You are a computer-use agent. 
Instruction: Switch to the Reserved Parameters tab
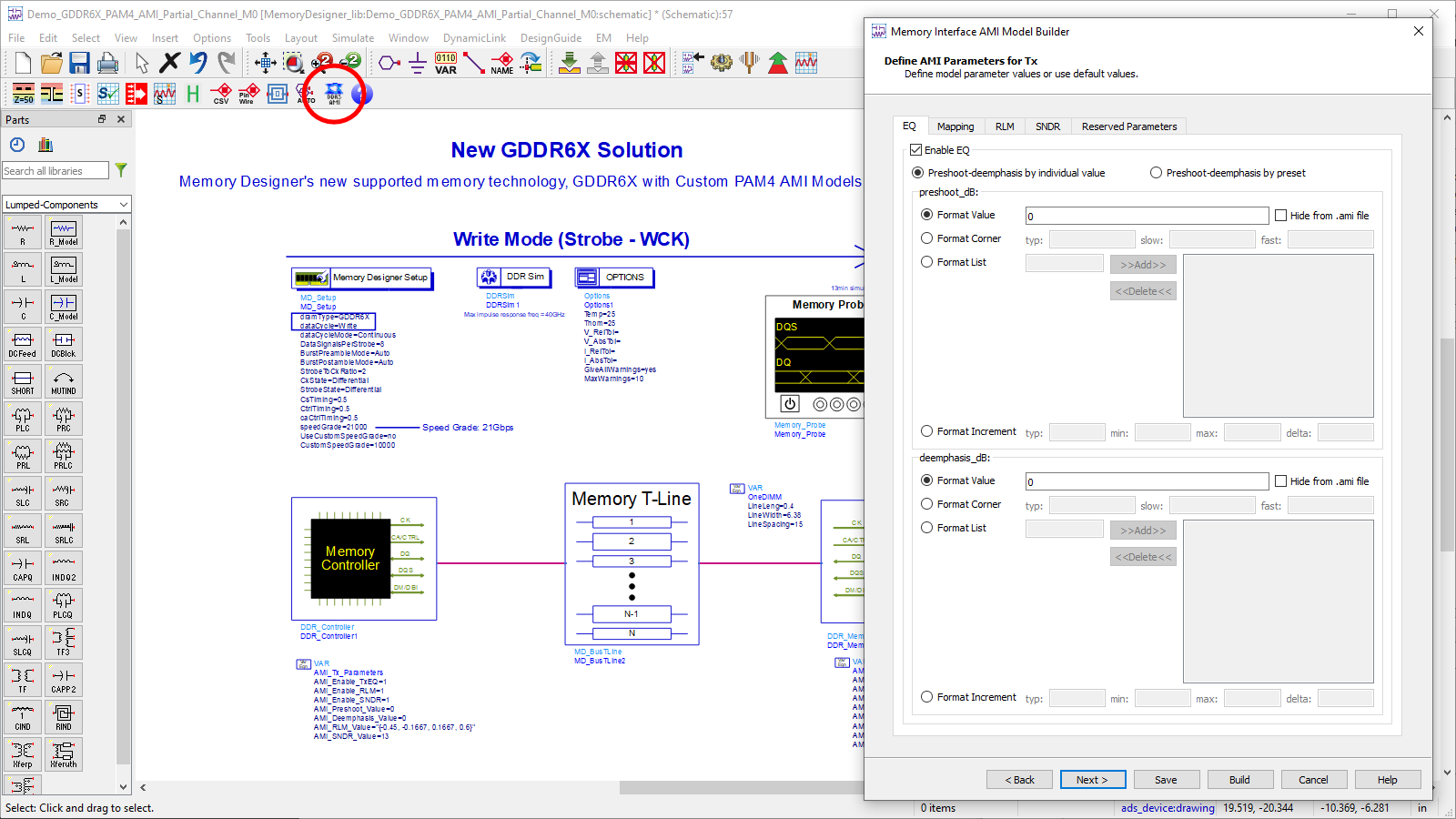click(x=1128, y=126)
